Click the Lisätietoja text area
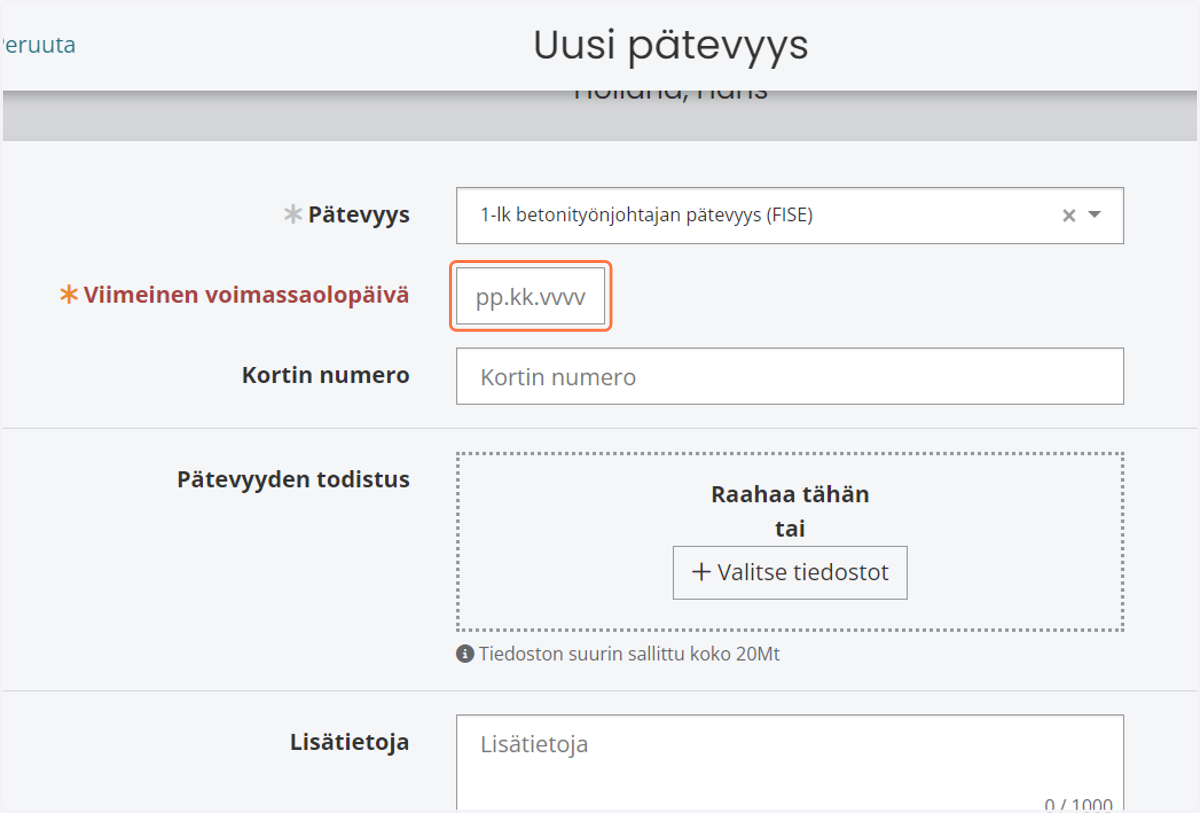The image size is (1200, 813). (x=790, y=763)
